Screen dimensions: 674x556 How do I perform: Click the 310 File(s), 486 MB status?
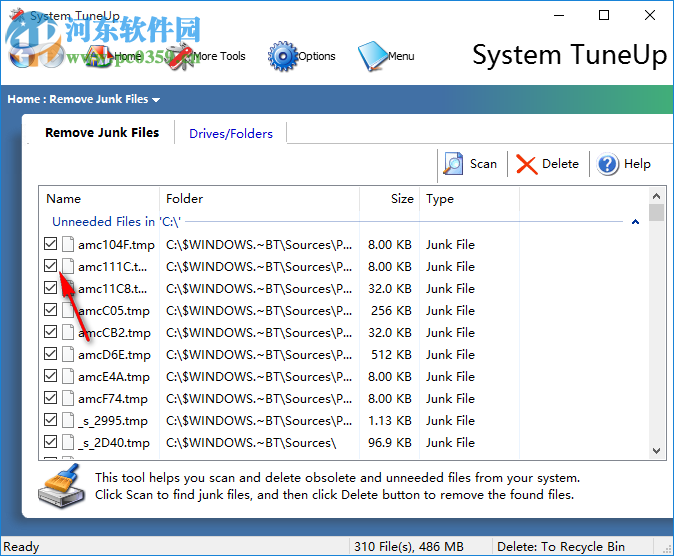tap(408, 547)
